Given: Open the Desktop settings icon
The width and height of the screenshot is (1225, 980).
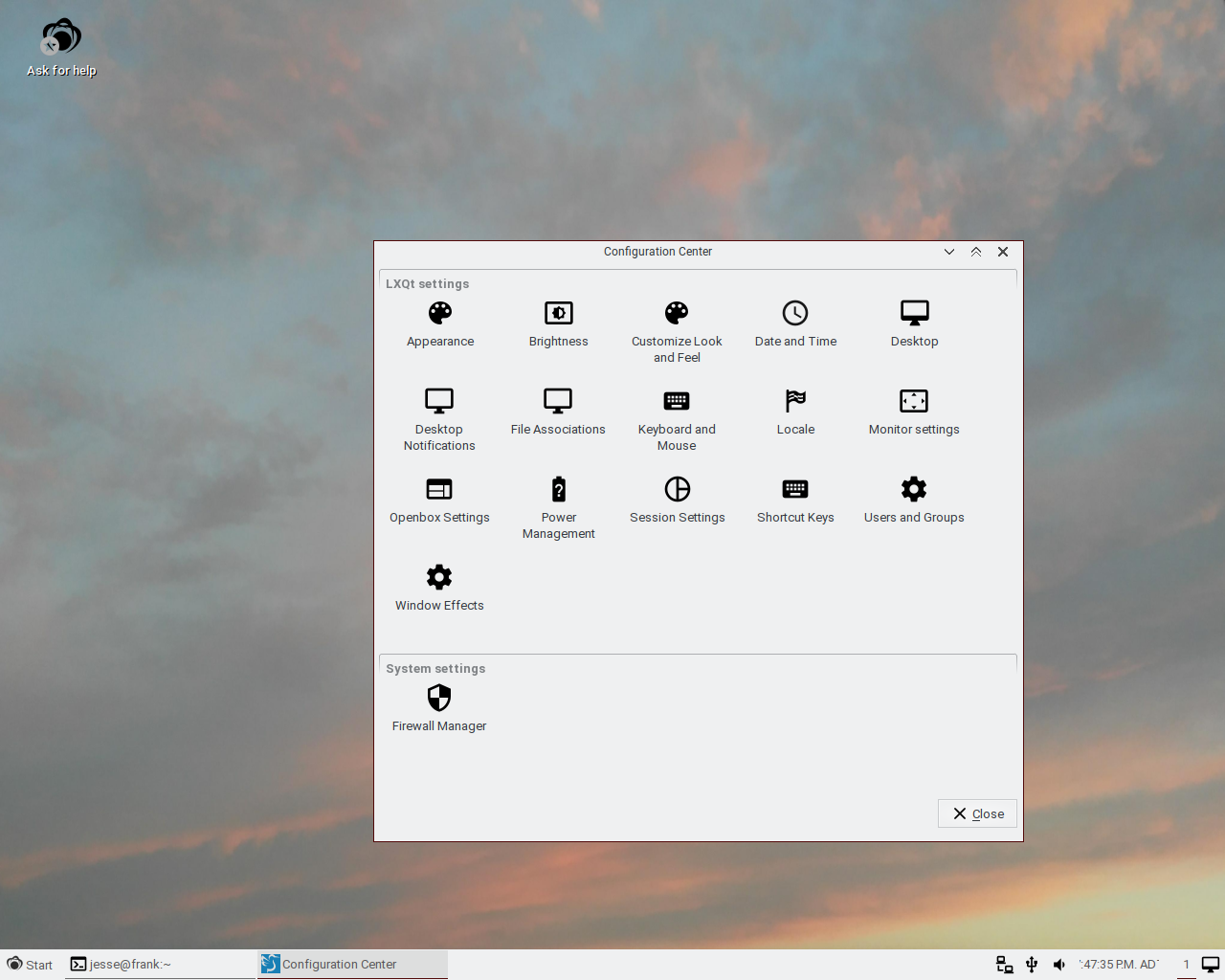Looking at the screenshot, I should 914,325.
